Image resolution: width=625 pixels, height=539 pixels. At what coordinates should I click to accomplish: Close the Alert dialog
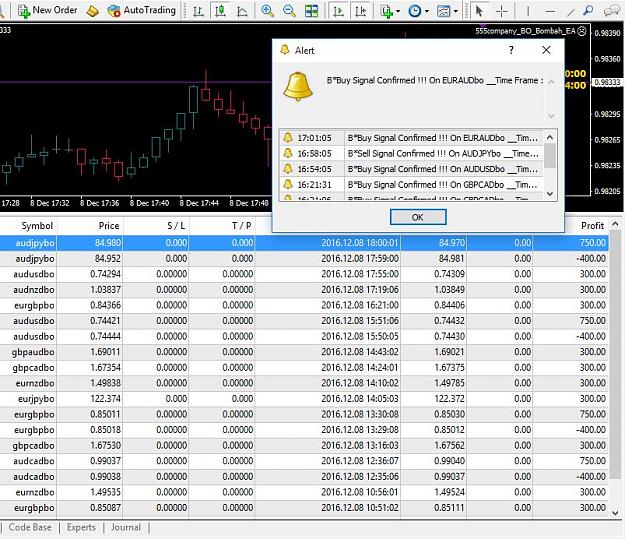[546, 50]
